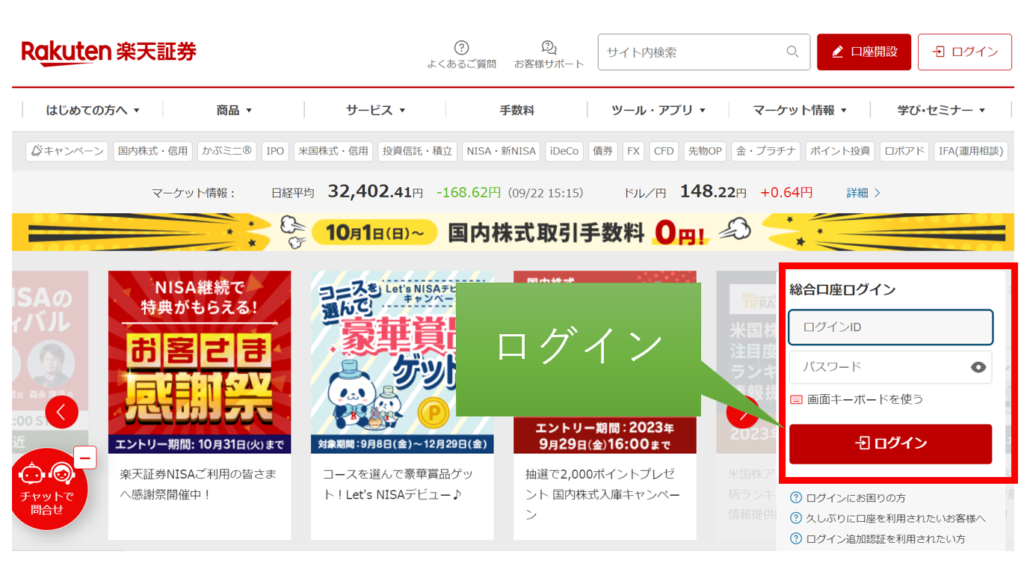Open 久しぶりに口座を利用されたいお客様へ link
Screen dimensions: 1024x569
click(x=888, y=519)
